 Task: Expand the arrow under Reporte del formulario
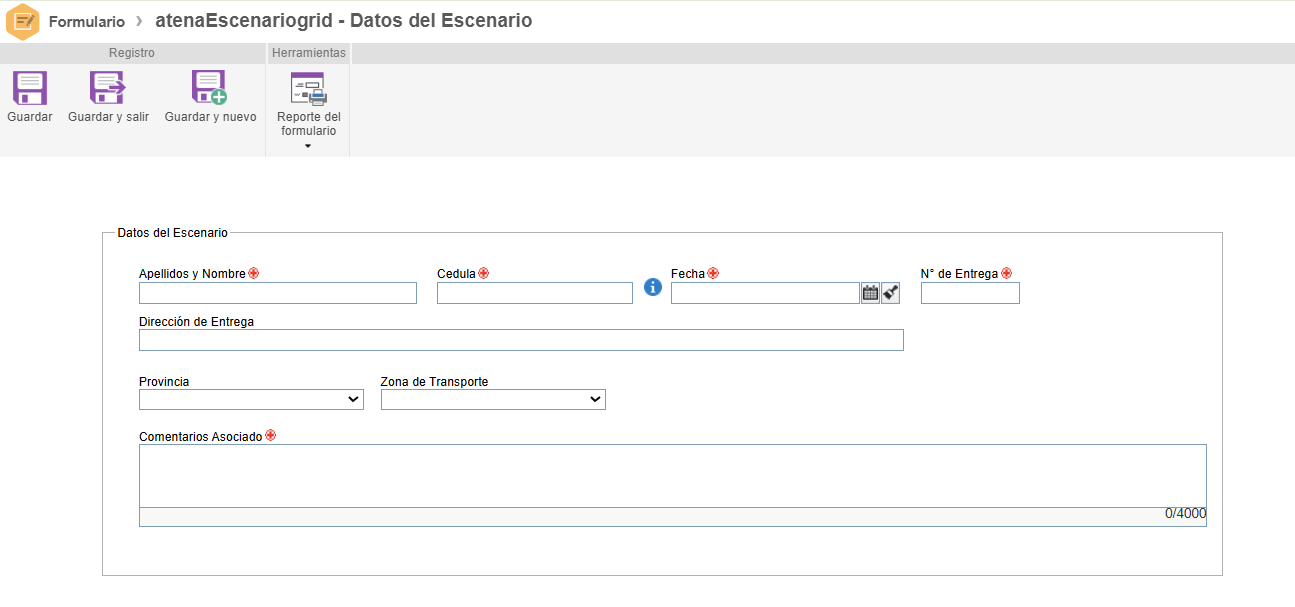tap(308, 146)
